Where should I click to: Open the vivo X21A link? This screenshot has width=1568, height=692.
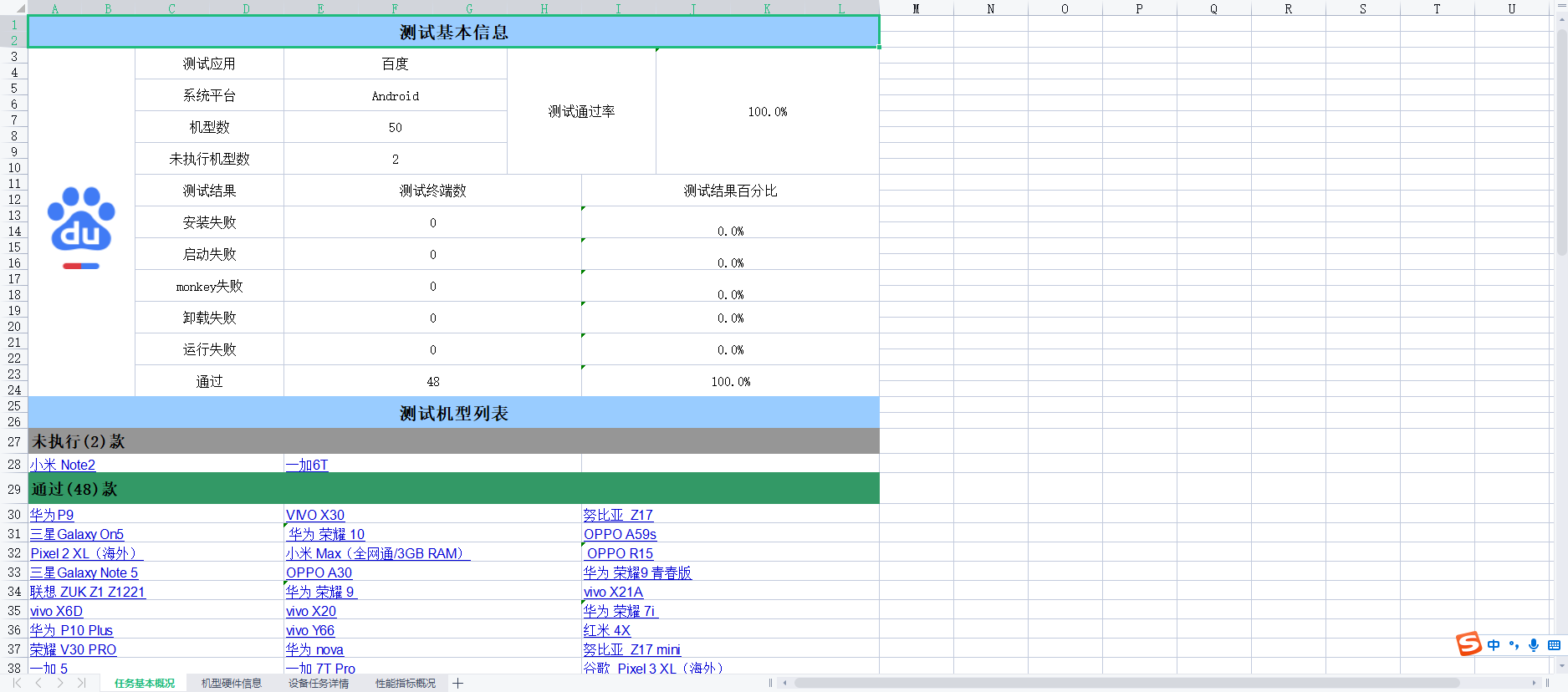click(x=613, y=592)
